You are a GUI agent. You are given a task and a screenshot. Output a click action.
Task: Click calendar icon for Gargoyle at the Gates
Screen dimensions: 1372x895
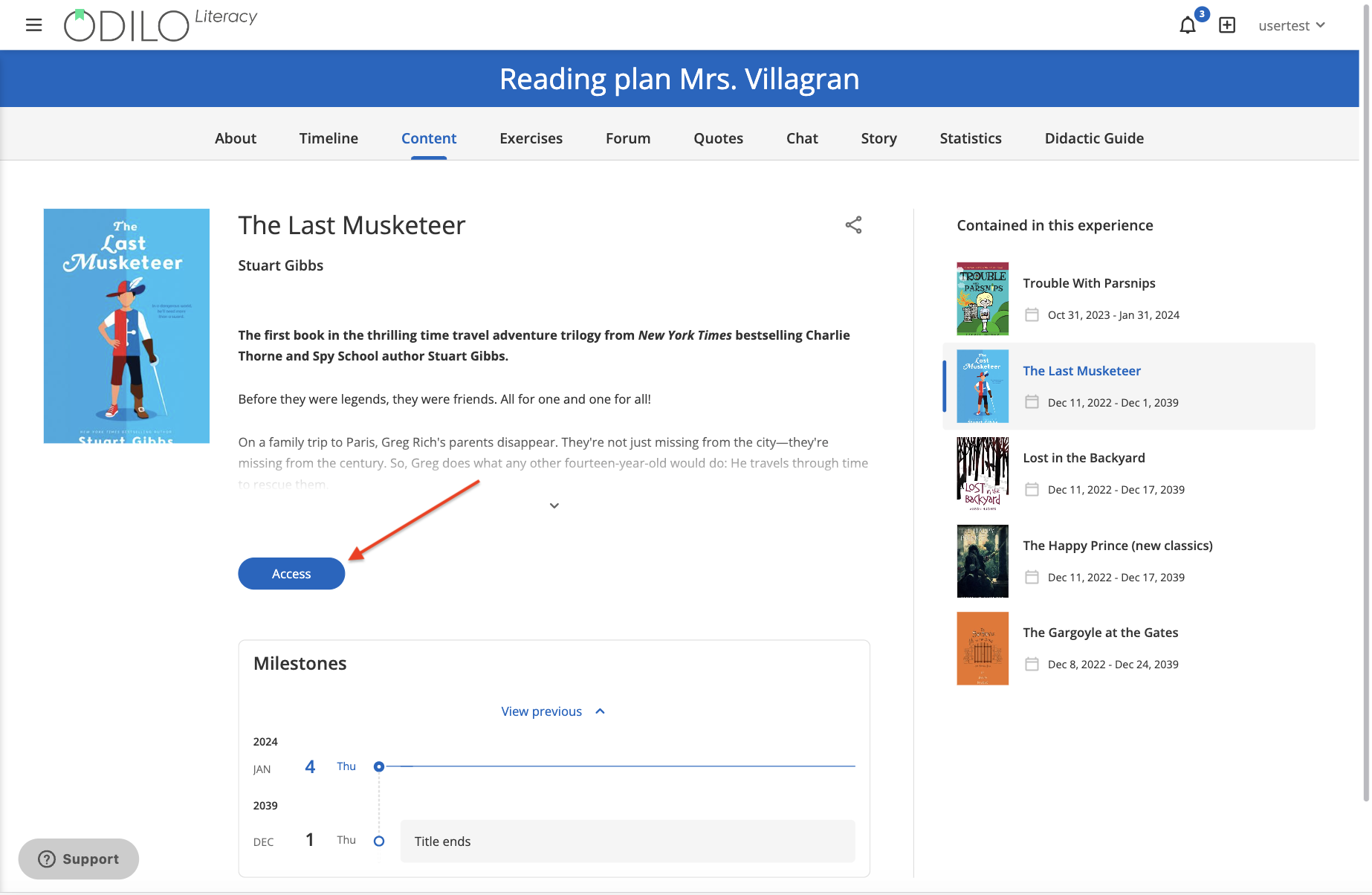[1032, 665]
